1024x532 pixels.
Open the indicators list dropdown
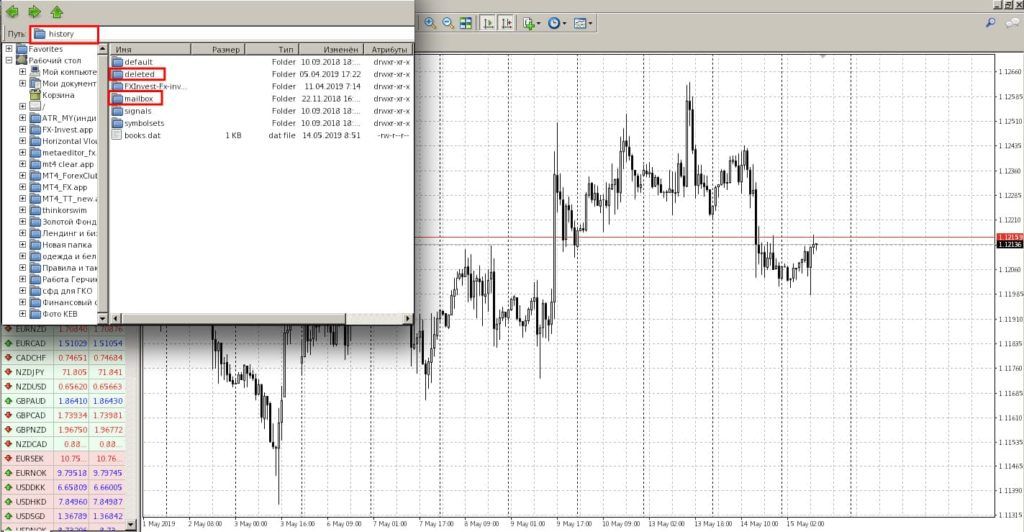click(x=531, y=22)
